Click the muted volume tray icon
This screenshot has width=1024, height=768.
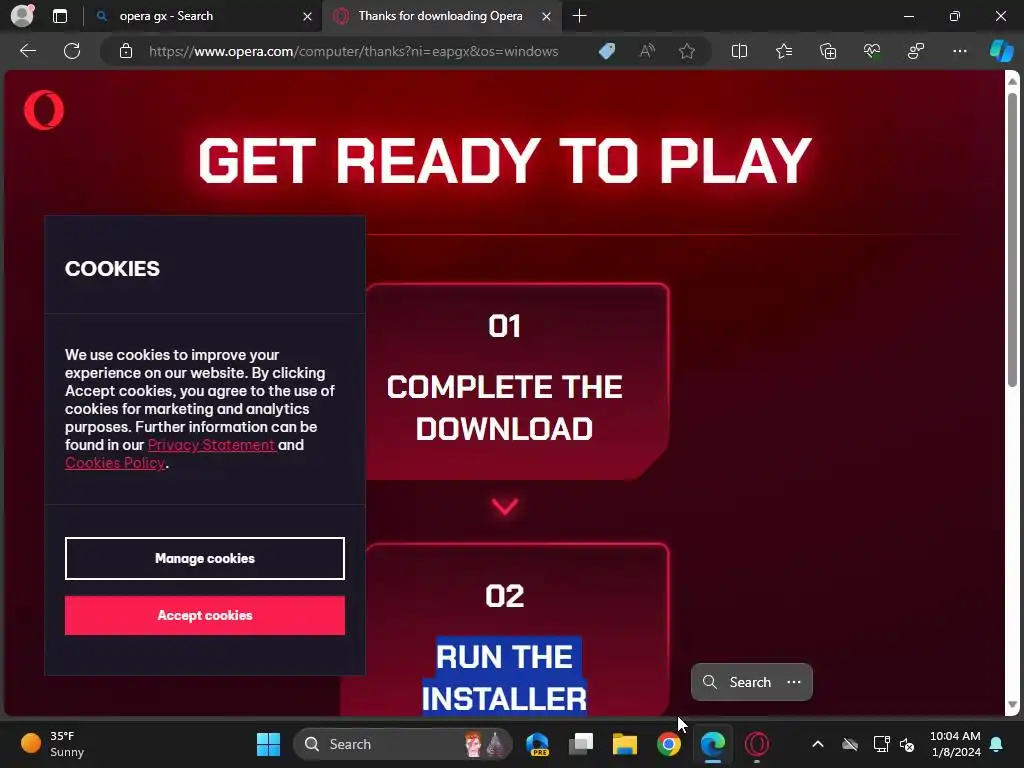pyautogui.click(x=907, y=744)
